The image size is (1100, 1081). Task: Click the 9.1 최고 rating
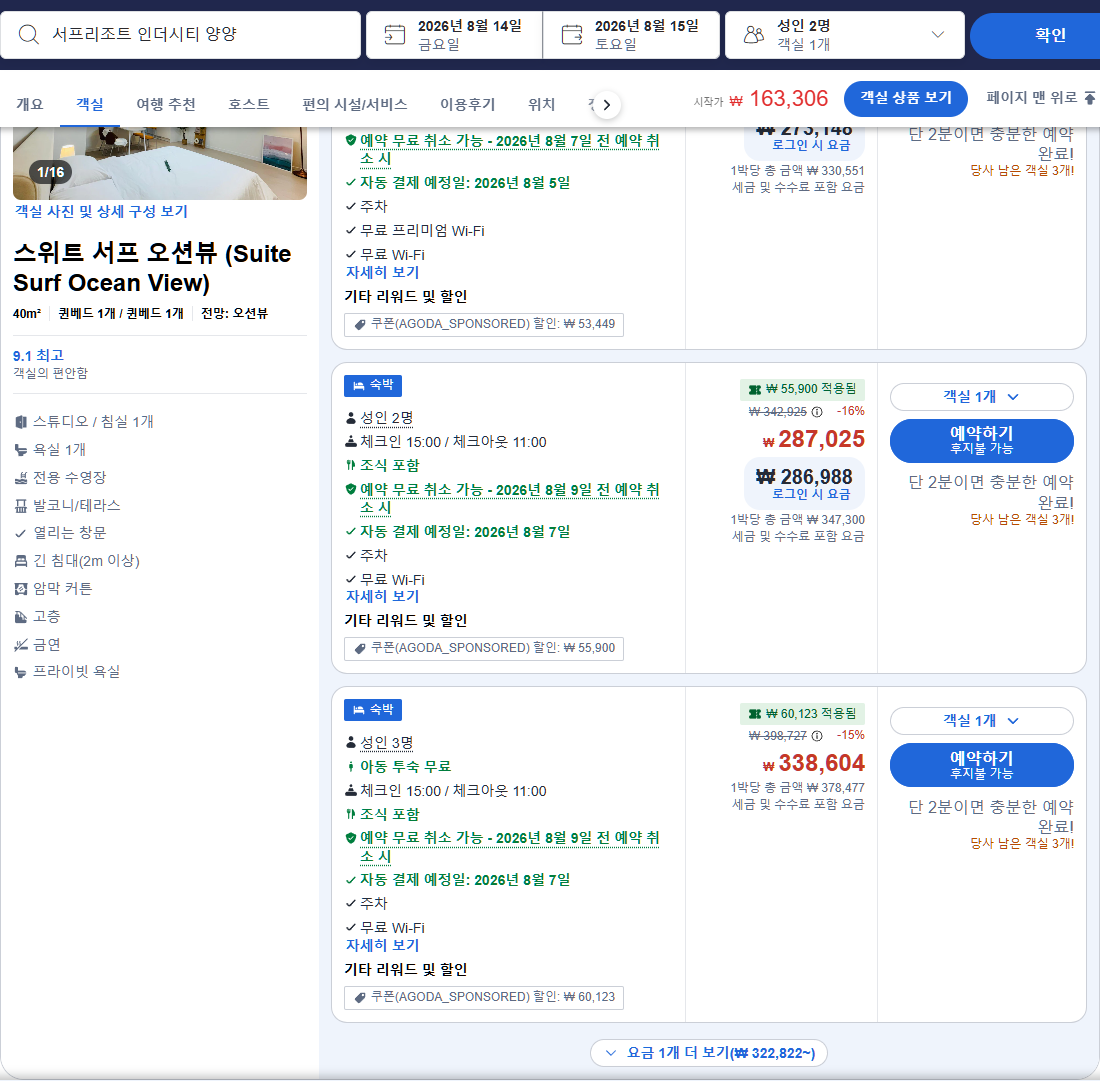[39, 356]
